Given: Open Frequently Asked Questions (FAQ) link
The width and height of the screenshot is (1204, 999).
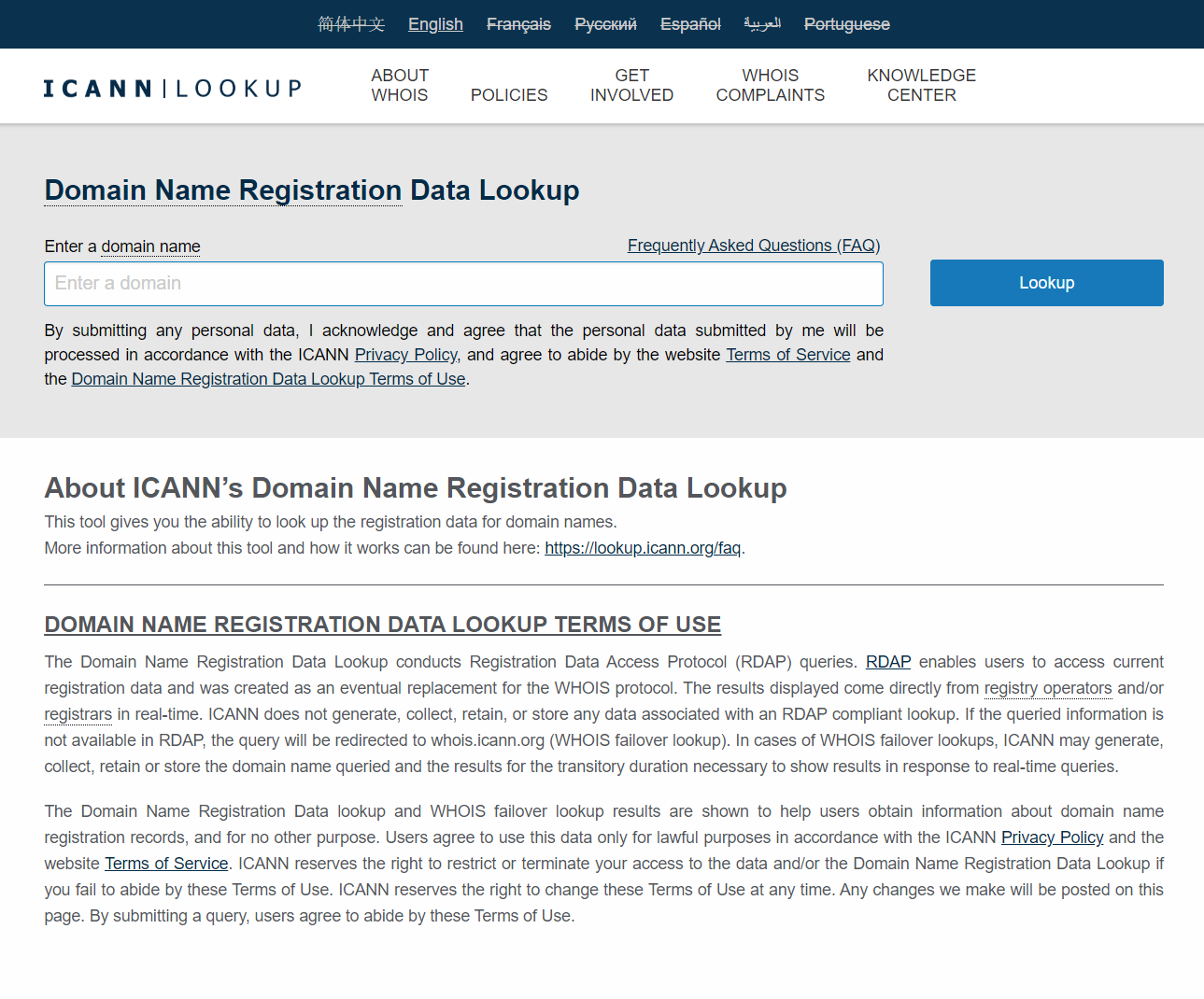Looking at the screenshot, I should click(x=754, y=246).
